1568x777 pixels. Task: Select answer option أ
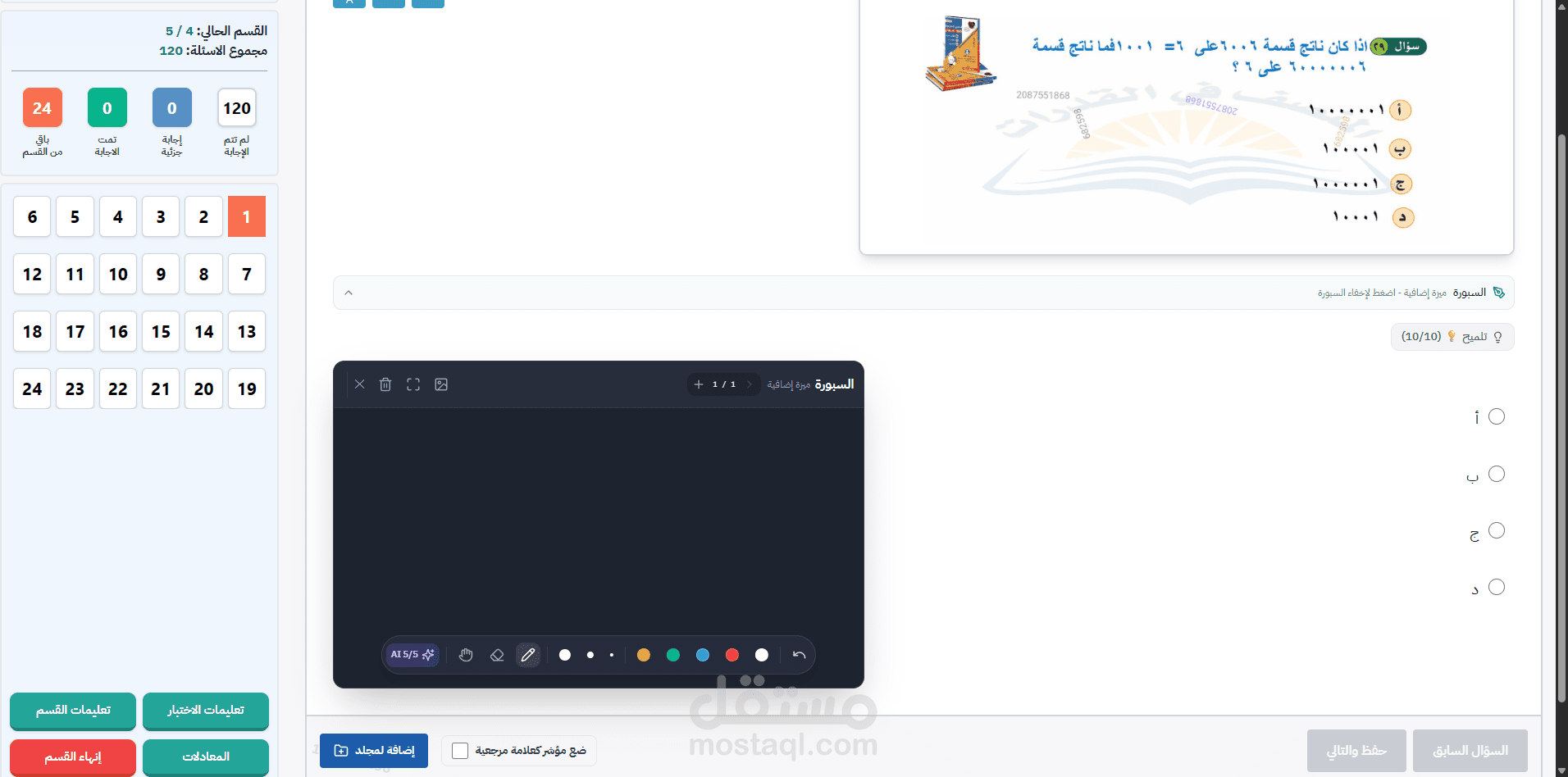pos(1497,416)
